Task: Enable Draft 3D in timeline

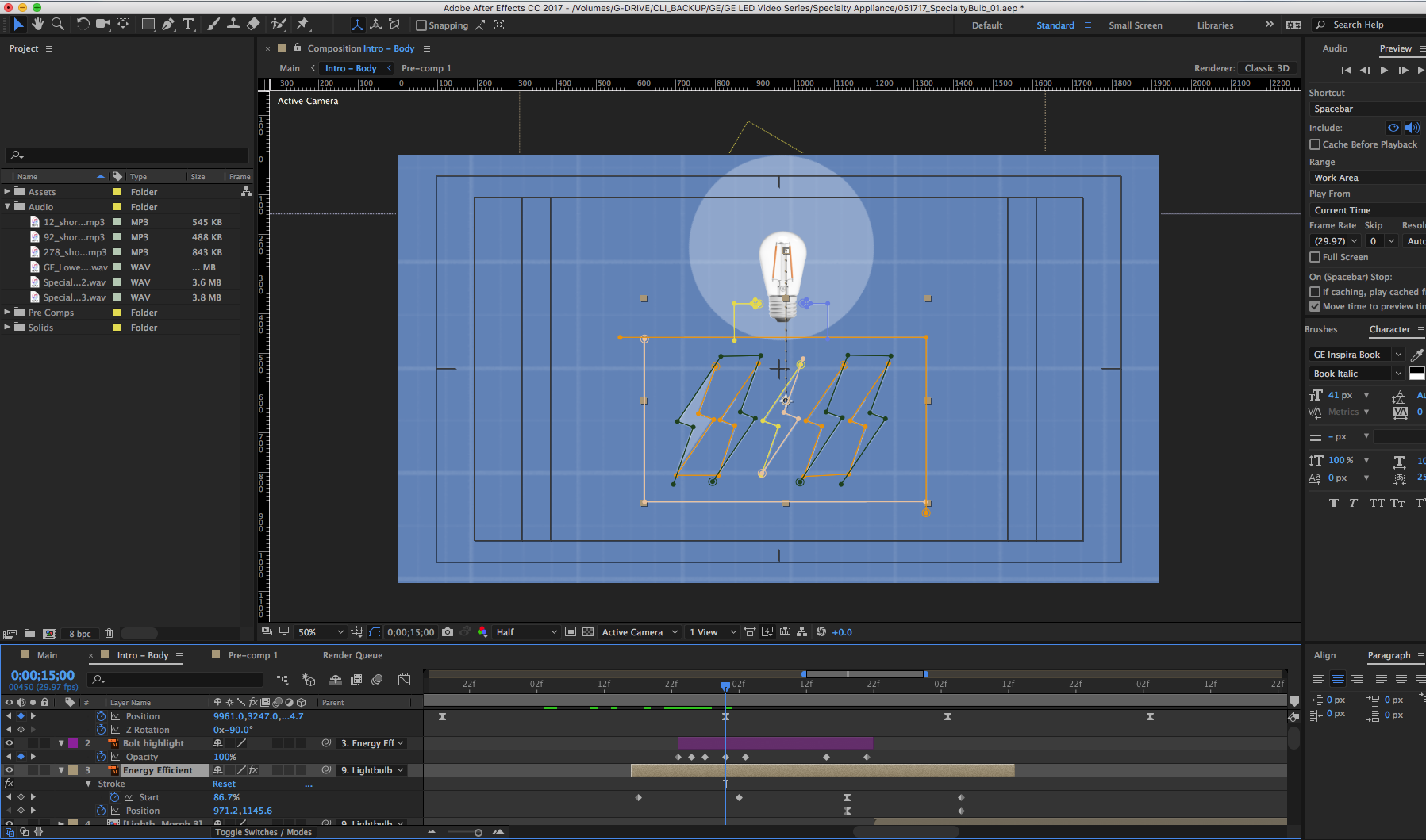Action: [309, 680]
